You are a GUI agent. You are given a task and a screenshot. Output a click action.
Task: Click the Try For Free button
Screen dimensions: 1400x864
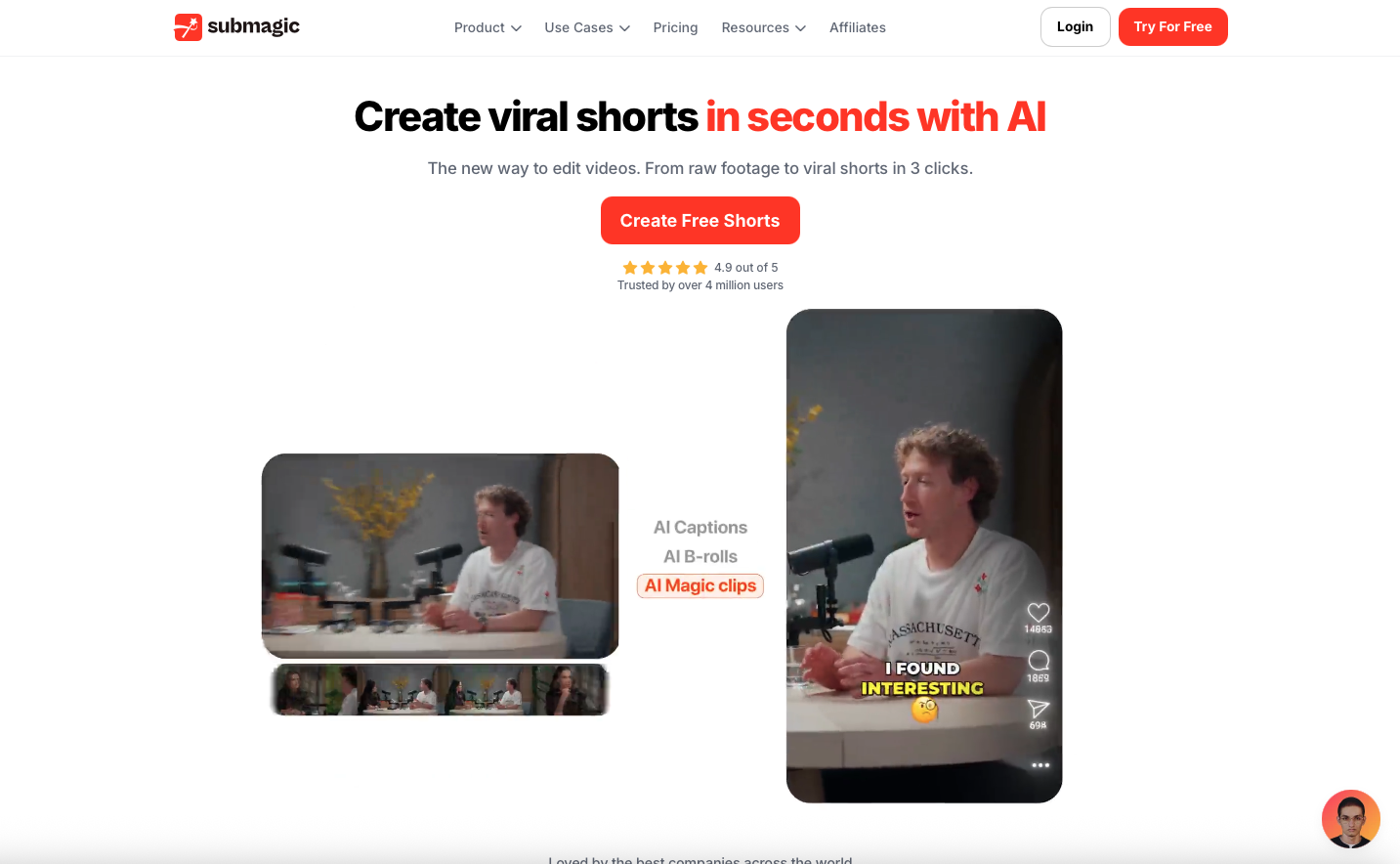coord(1172,26)
